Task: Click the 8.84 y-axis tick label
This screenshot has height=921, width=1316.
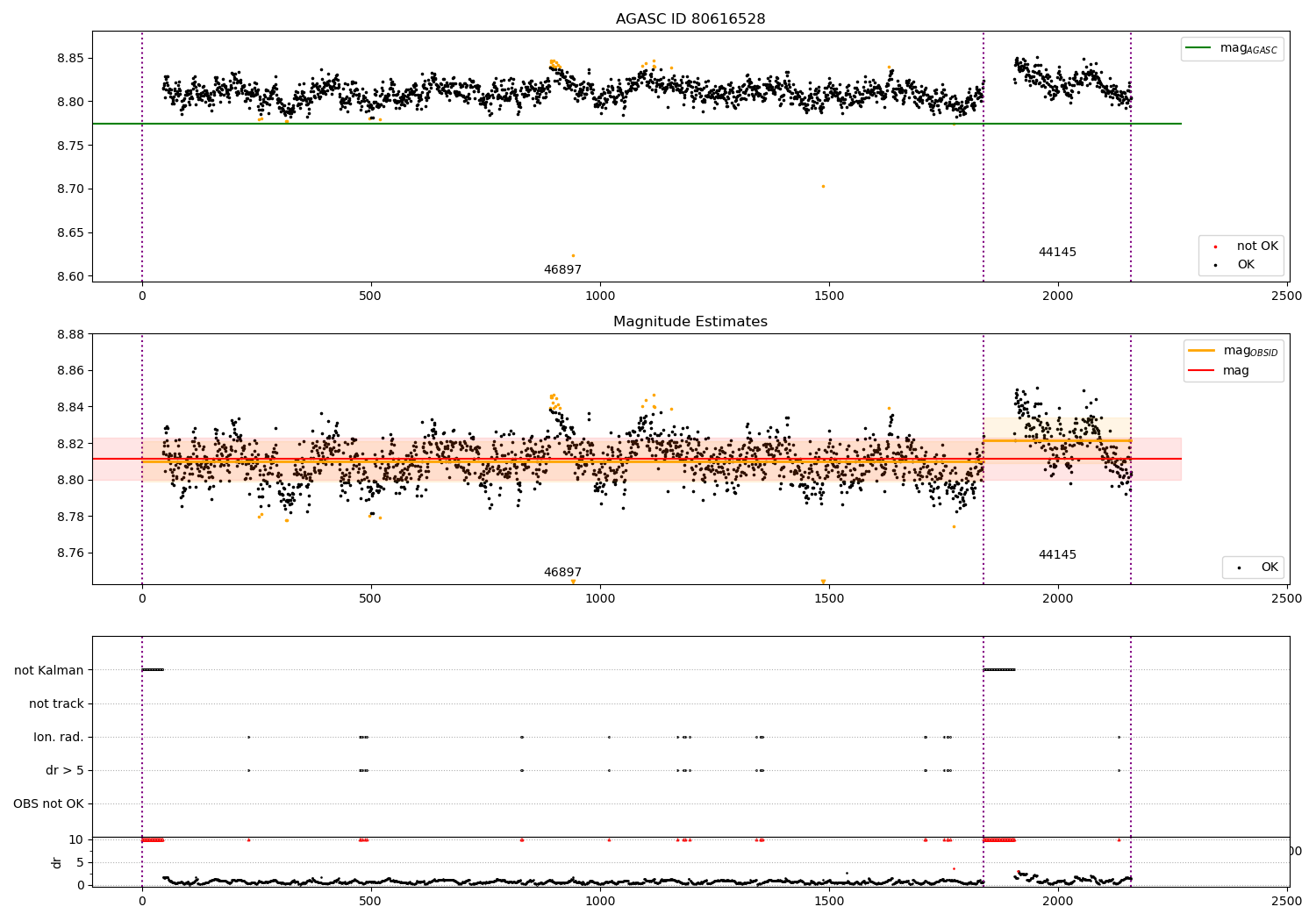Action: (70, 407)
